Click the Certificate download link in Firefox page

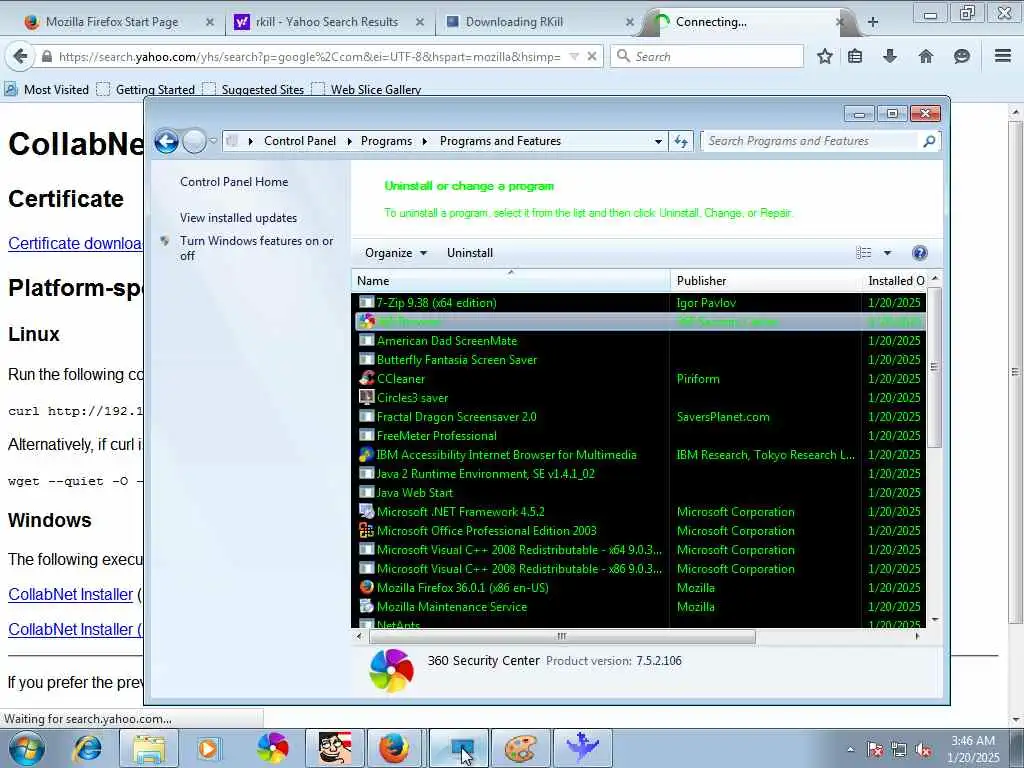75,243
